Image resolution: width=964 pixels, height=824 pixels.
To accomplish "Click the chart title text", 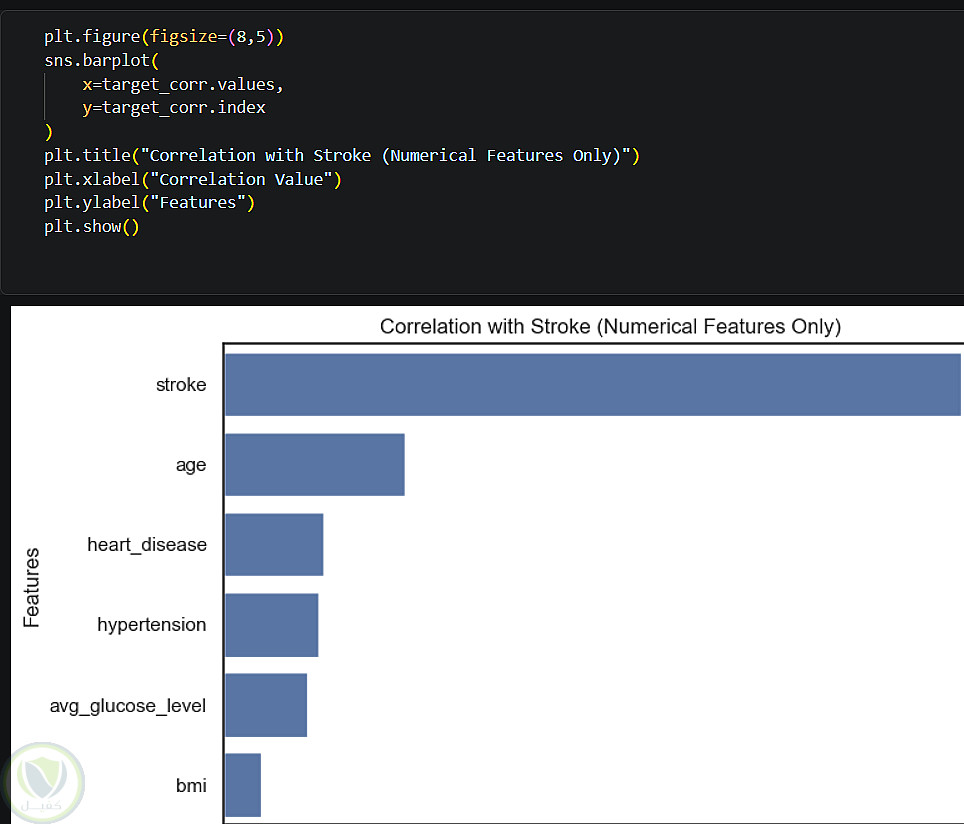I will coord(610,327).
